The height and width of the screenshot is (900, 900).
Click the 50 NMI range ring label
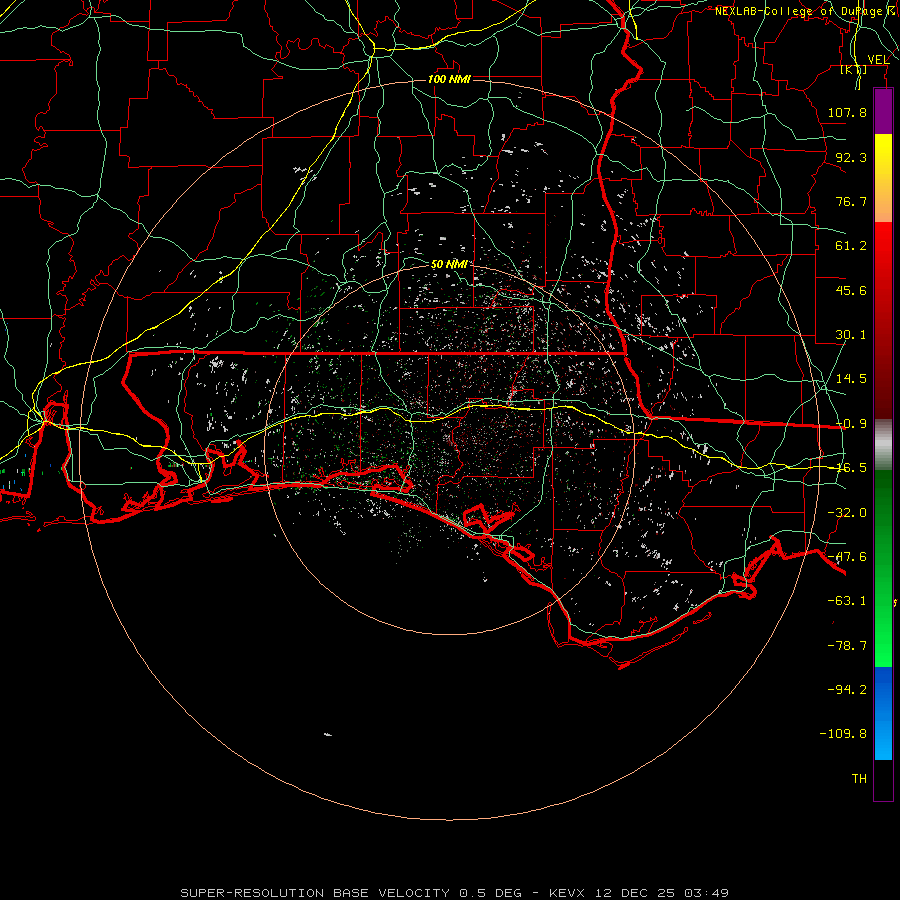(x=449, y=264)
